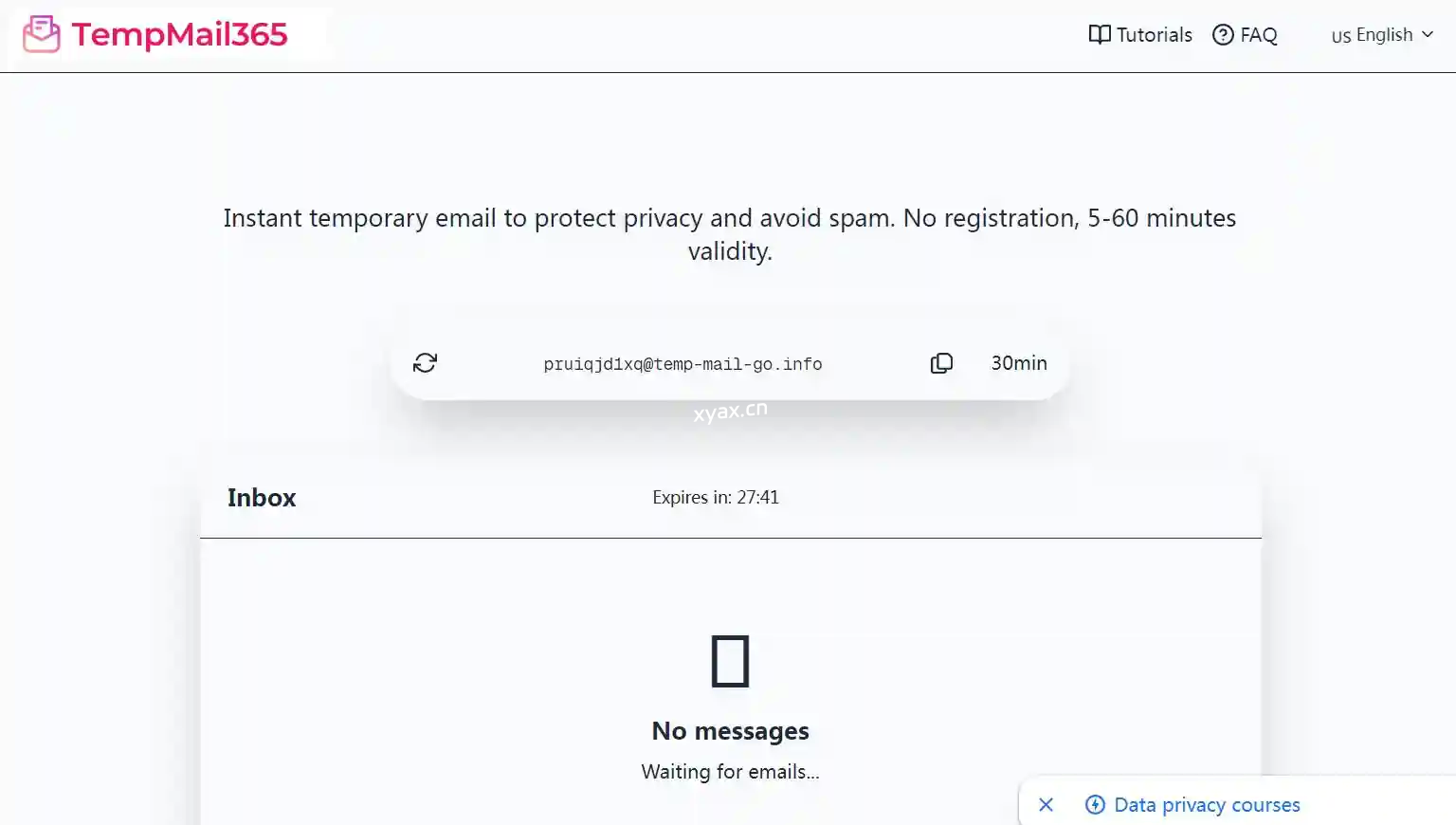1456x825 pixels.
Task: Click the Inbox heading
Action: tap(262, 498)
